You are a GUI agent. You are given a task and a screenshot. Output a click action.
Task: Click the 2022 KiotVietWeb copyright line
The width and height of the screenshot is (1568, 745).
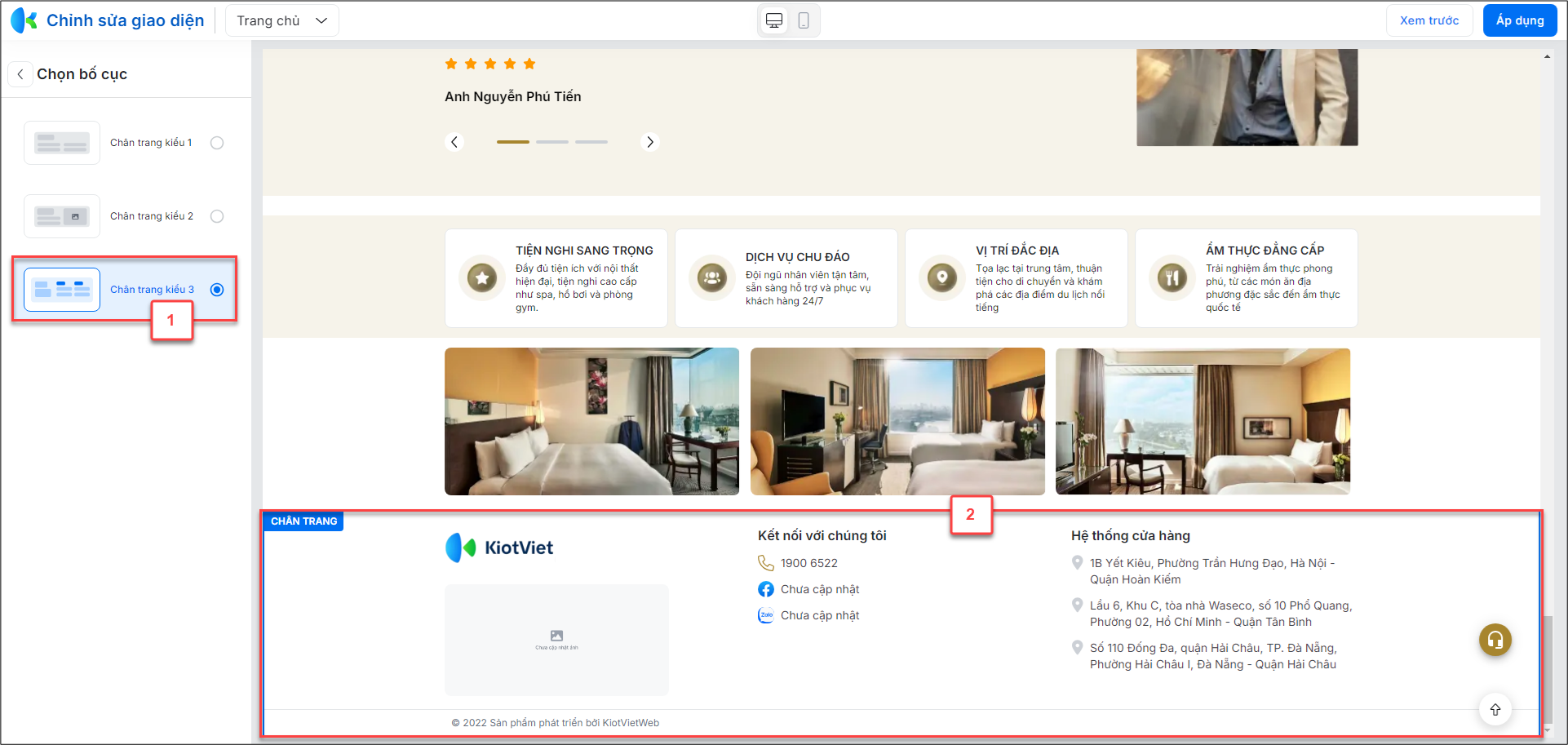556,723
